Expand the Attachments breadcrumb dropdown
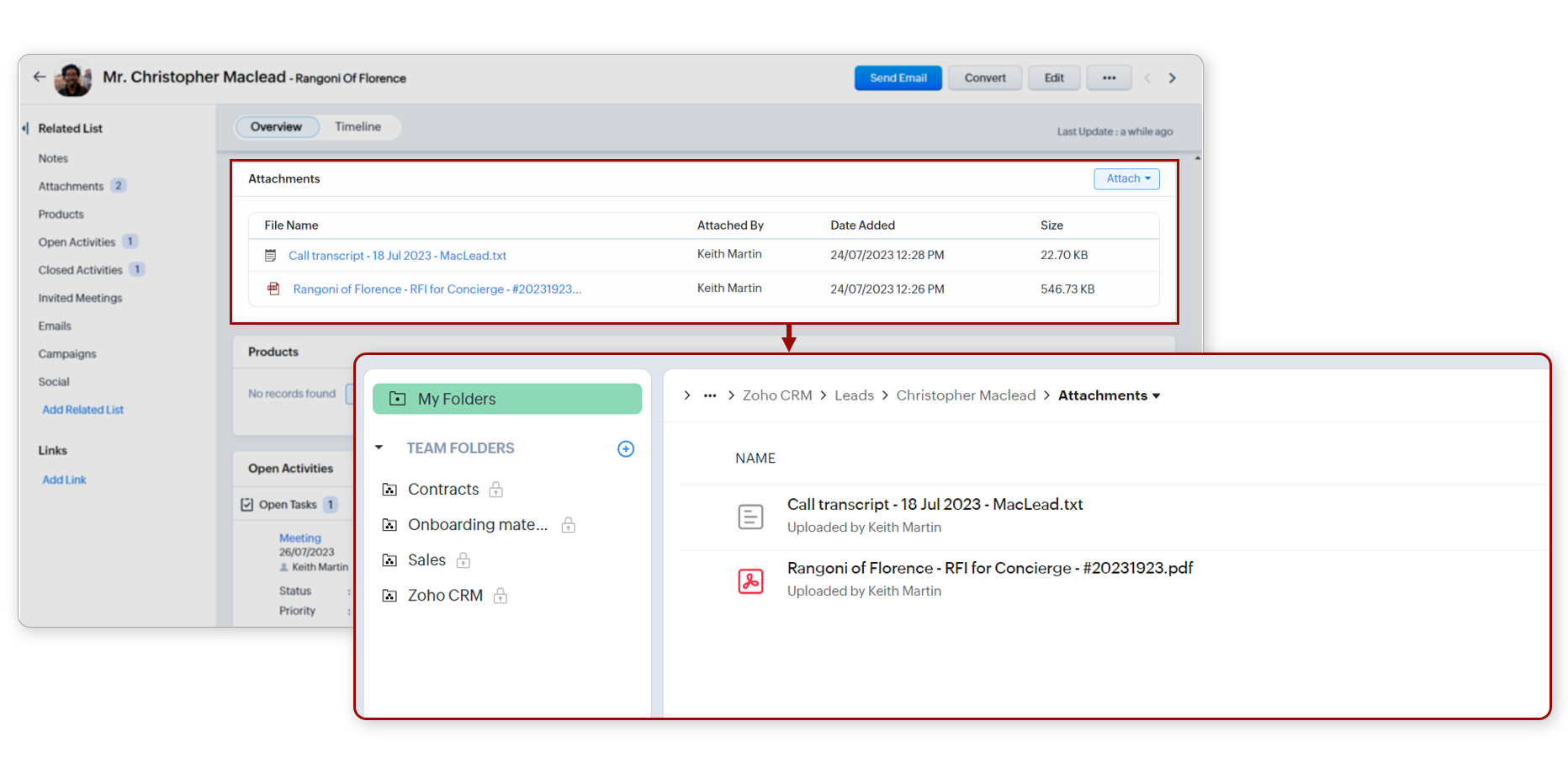The height and width of the screenshot is (774, 1568). click(x=1156, y=396)
